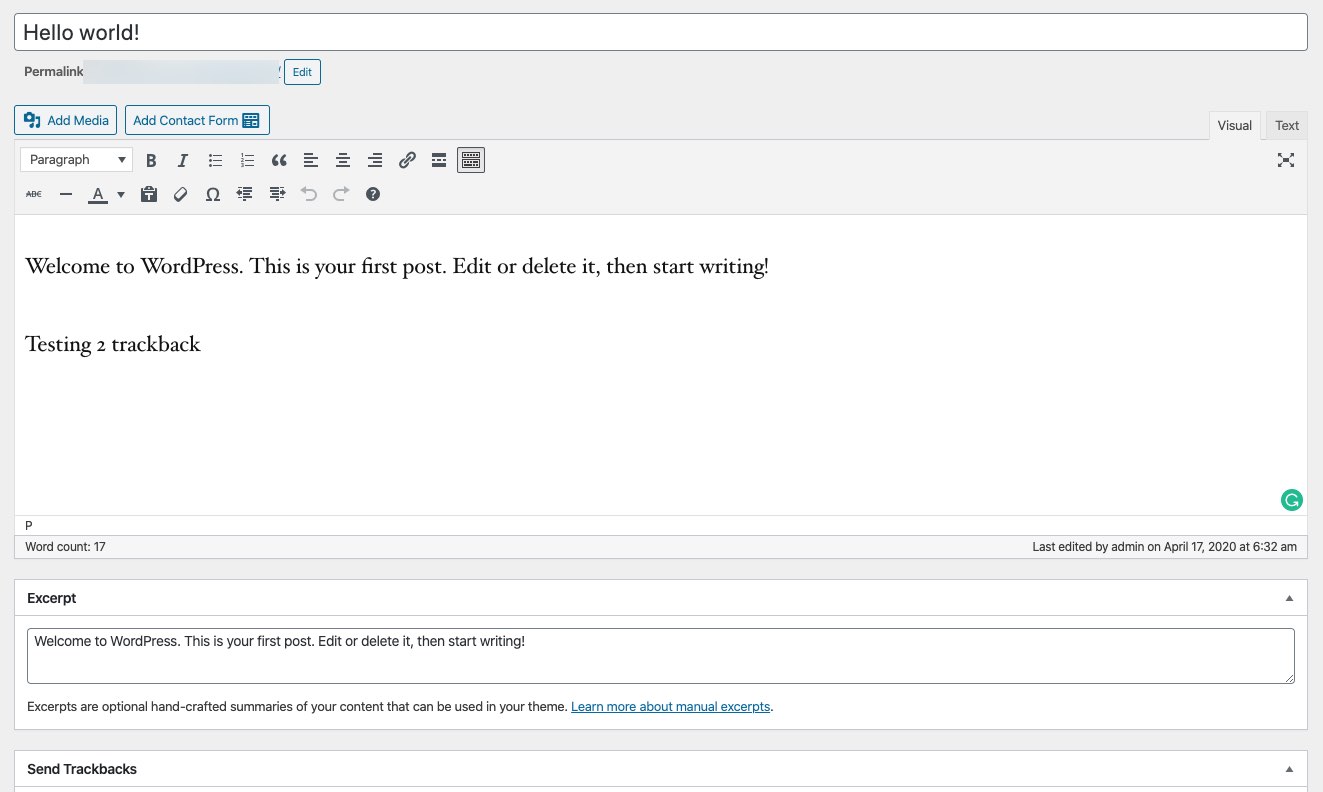
Task: Toggle bold formatting in the editor toolbar
Action: coord(151,160)
